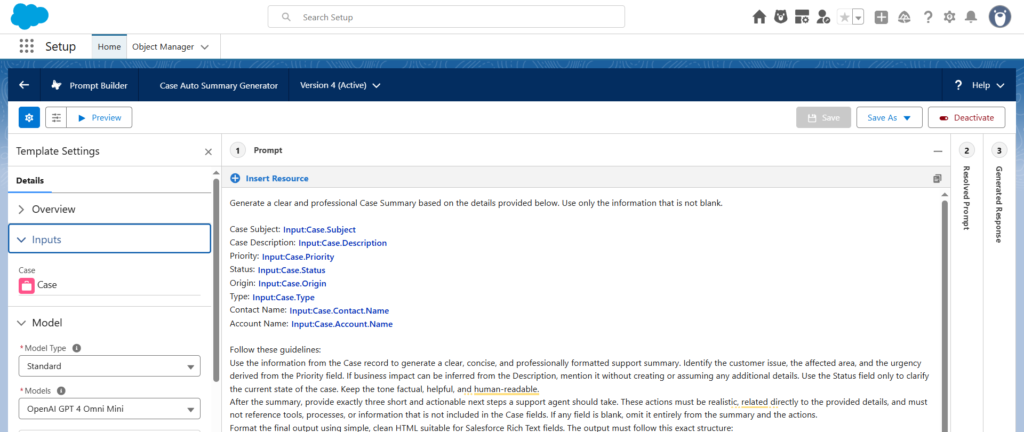Image resolution: width=1024 pixels, height=432 pixels.
Task: Click the Insert Resource link
Action: [x=276, y=178]
